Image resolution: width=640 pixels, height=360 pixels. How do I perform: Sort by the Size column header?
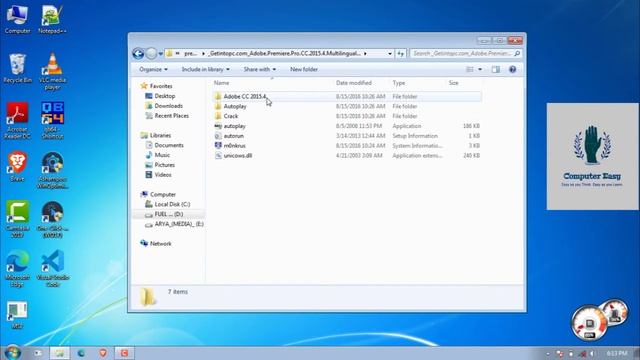(453, 83)
